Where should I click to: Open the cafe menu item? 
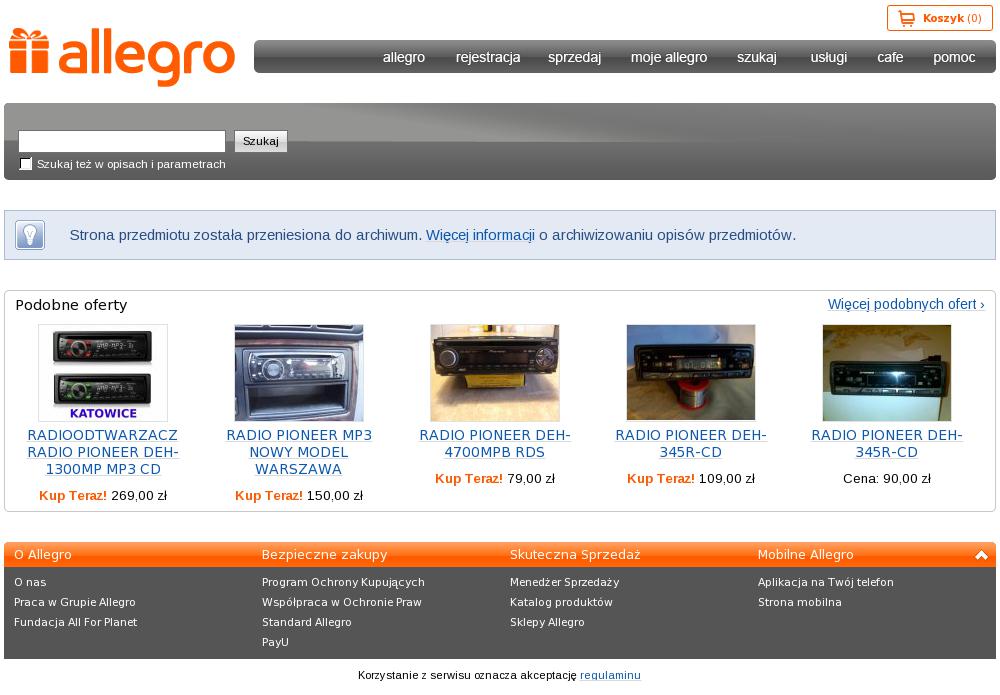tap(890, 57)
